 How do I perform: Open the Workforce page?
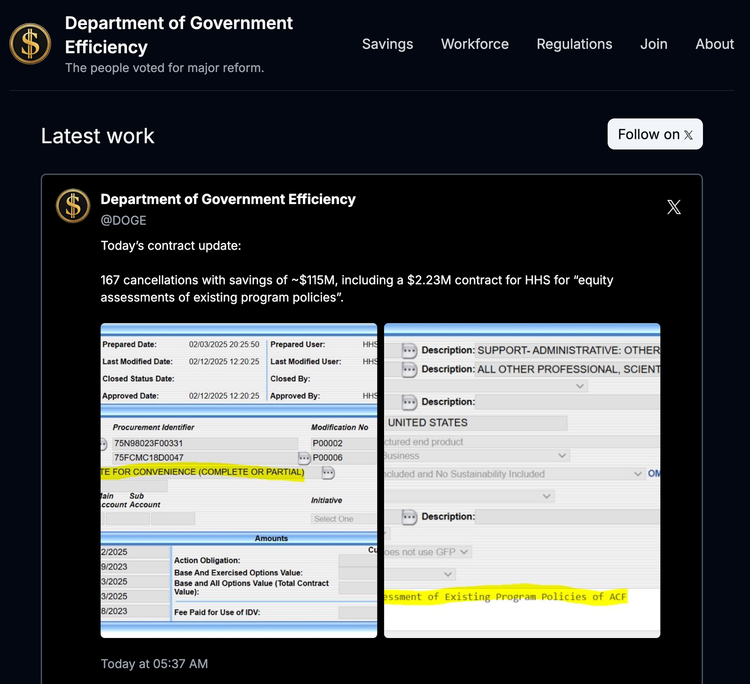(x=474, y=44)
